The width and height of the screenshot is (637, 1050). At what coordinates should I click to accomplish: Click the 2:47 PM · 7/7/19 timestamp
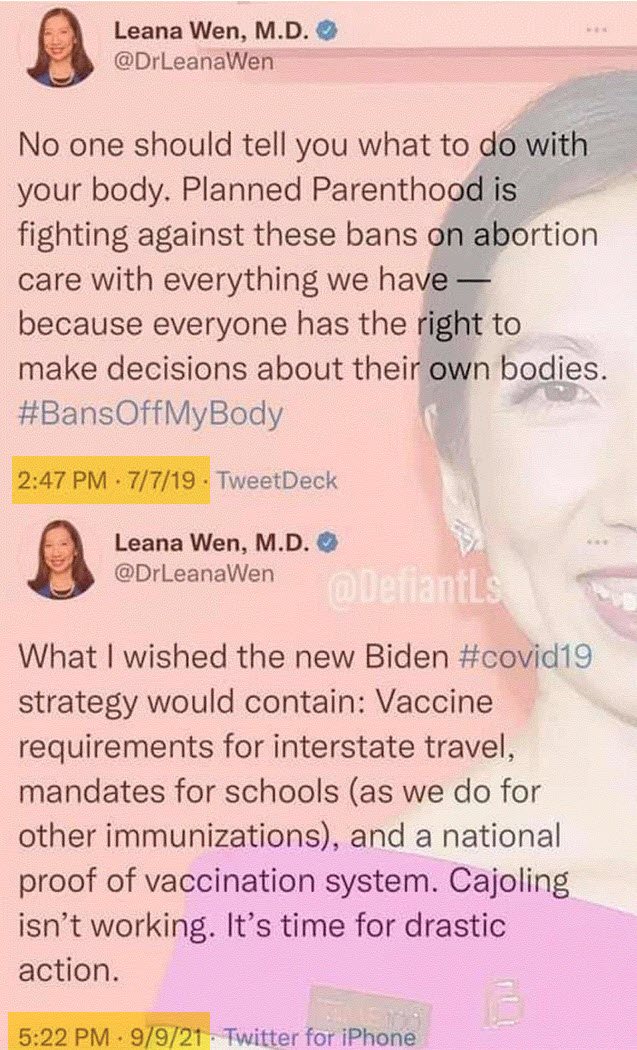tap(111, 480)
